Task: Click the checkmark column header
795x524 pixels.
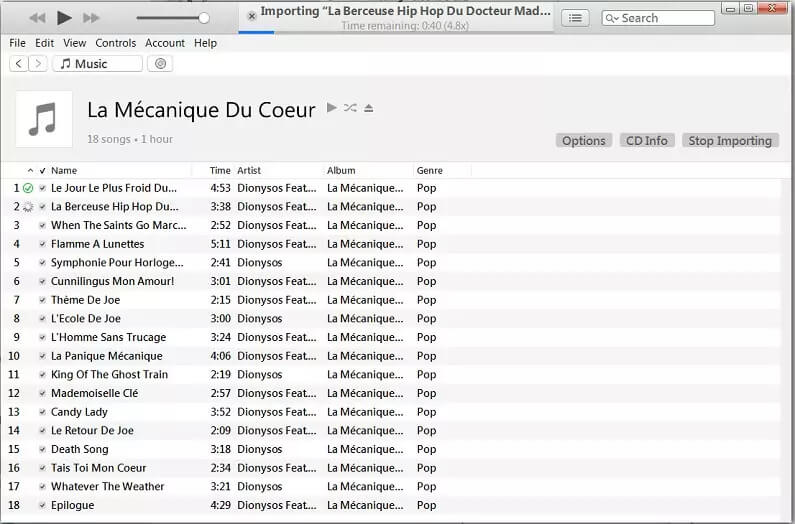Action: pyautogui.click(x=43, y=171)
